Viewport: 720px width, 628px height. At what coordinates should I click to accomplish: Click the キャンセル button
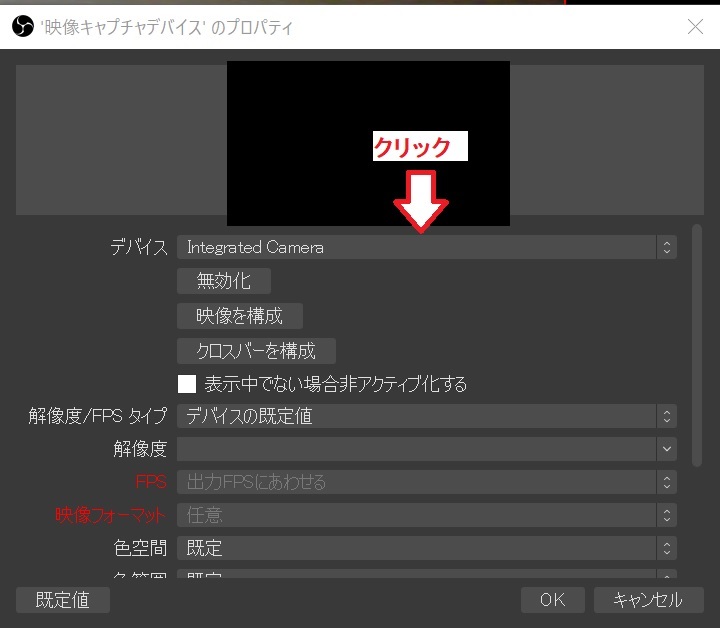[648, 600]
